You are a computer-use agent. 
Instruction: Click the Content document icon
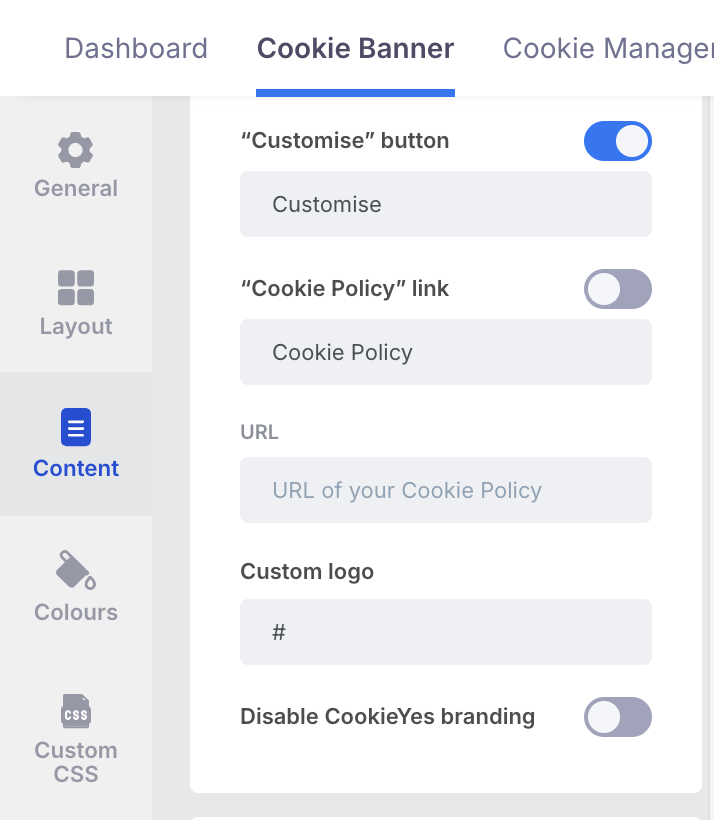click(76, 427)
